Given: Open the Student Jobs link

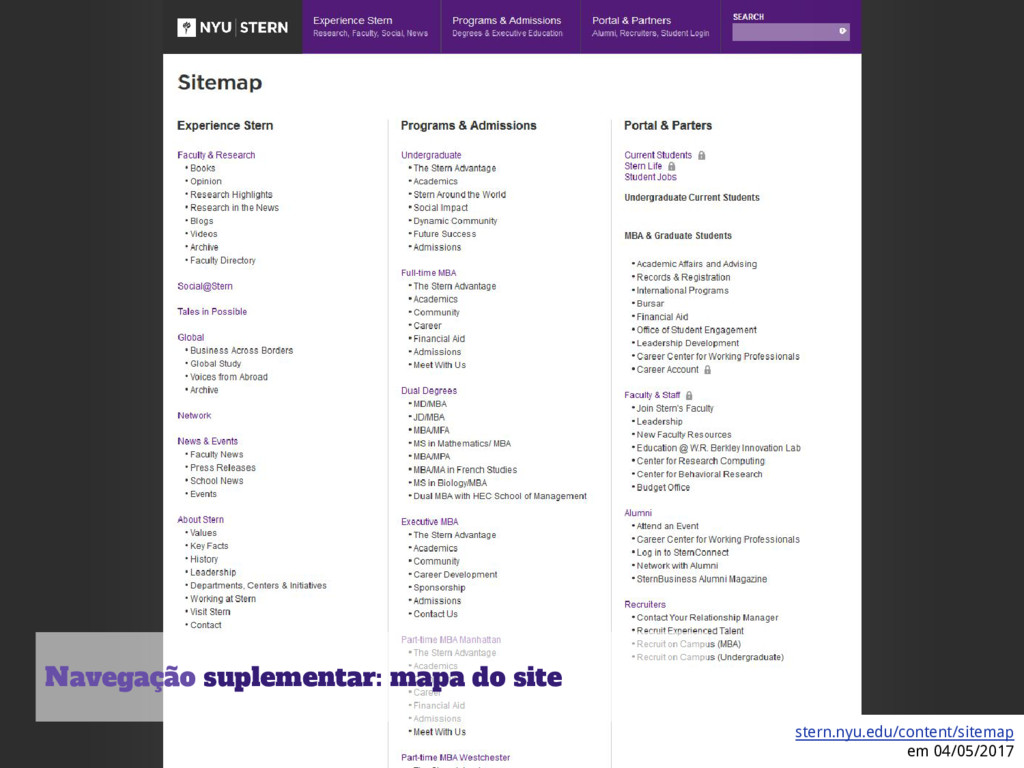Looking at the screenshot, I should click(650, 177).
